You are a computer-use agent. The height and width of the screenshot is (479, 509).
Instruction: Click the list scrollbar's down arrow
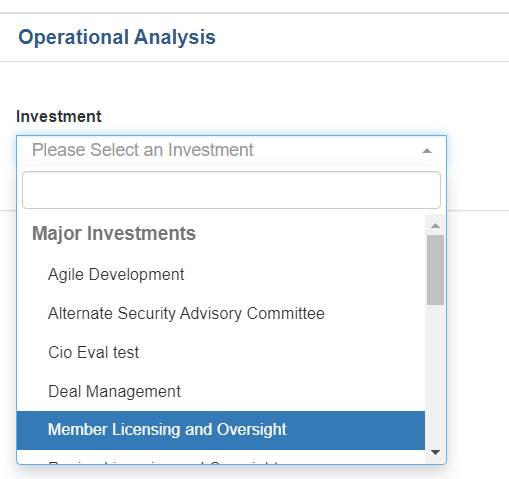click(x=435, y=452)
